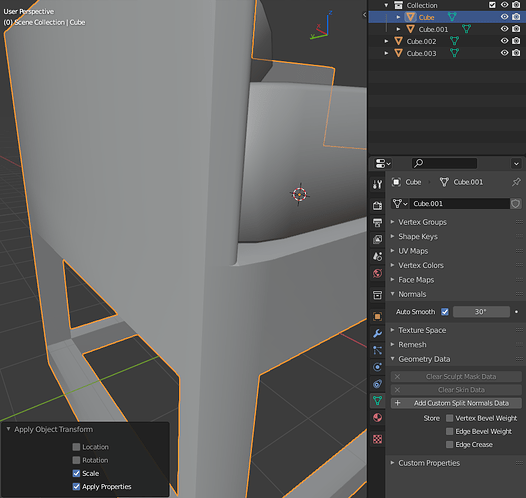Enable Edge Bevel Weight checkbox
Screen dimensions: 526x498
450,431
